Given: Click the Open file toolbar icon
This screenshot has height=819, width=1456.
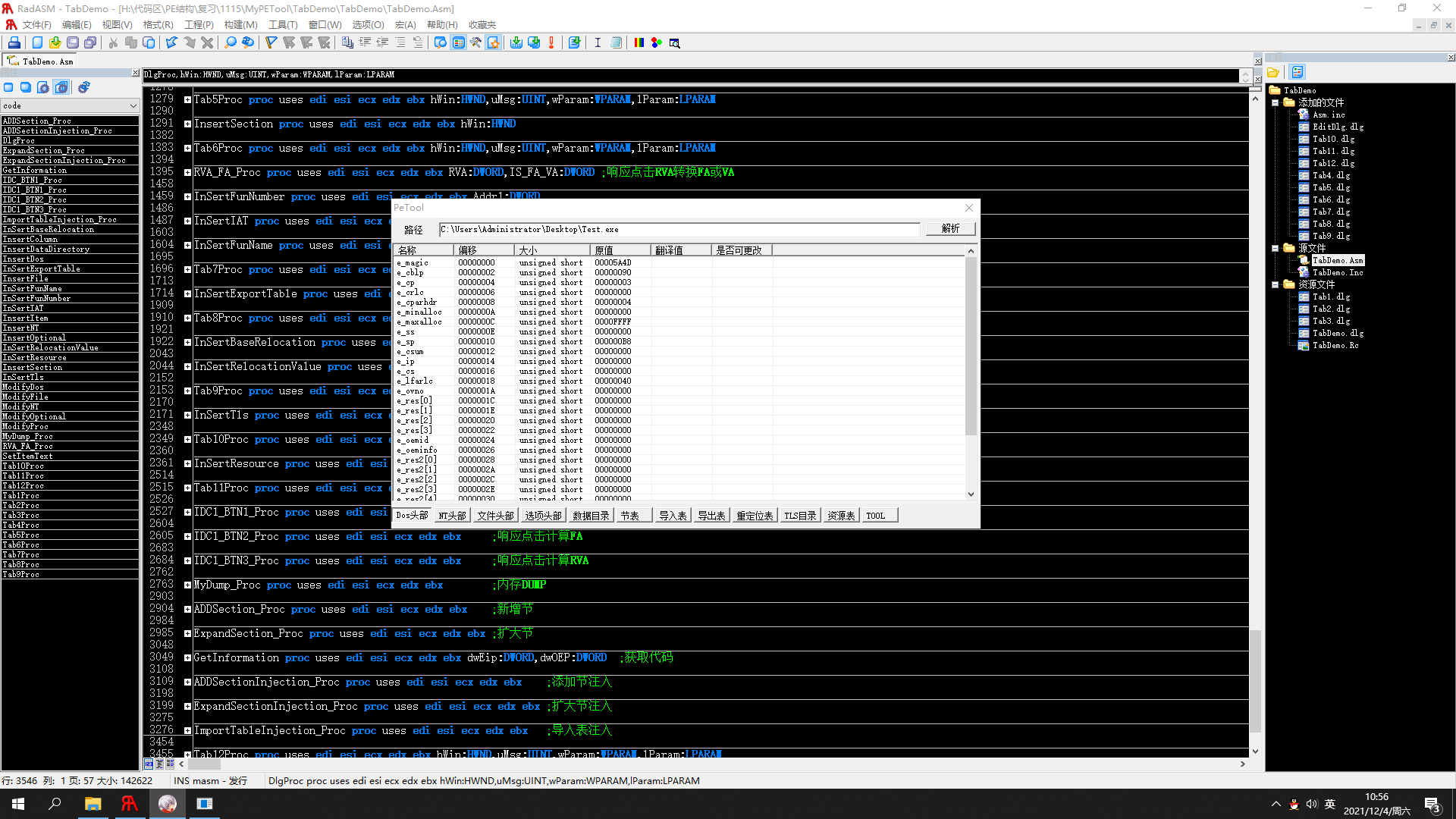Looking at the screenshot, I should click(x=55, y=43).
